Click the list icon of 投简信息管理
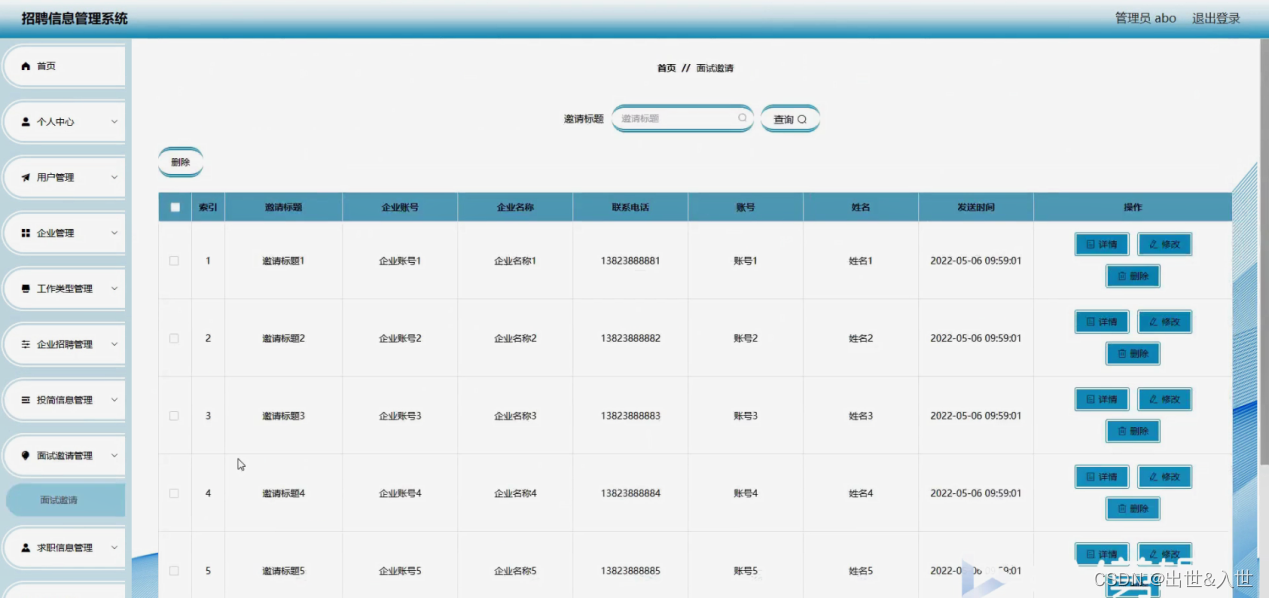 (27, 400)
